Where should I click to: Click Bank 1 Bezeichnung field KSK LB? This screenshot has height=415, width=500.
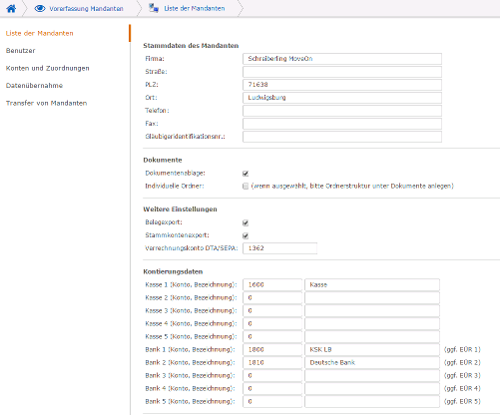(x=372, y=350)
